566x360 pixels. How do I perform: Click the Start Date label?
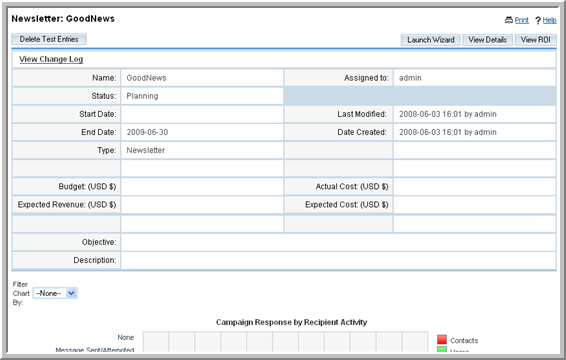pos(97,114)
